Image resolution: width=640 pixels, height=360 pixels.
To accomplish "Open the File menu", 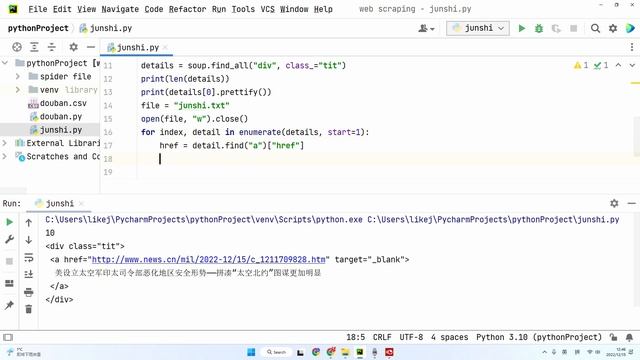I will [38, 9].
